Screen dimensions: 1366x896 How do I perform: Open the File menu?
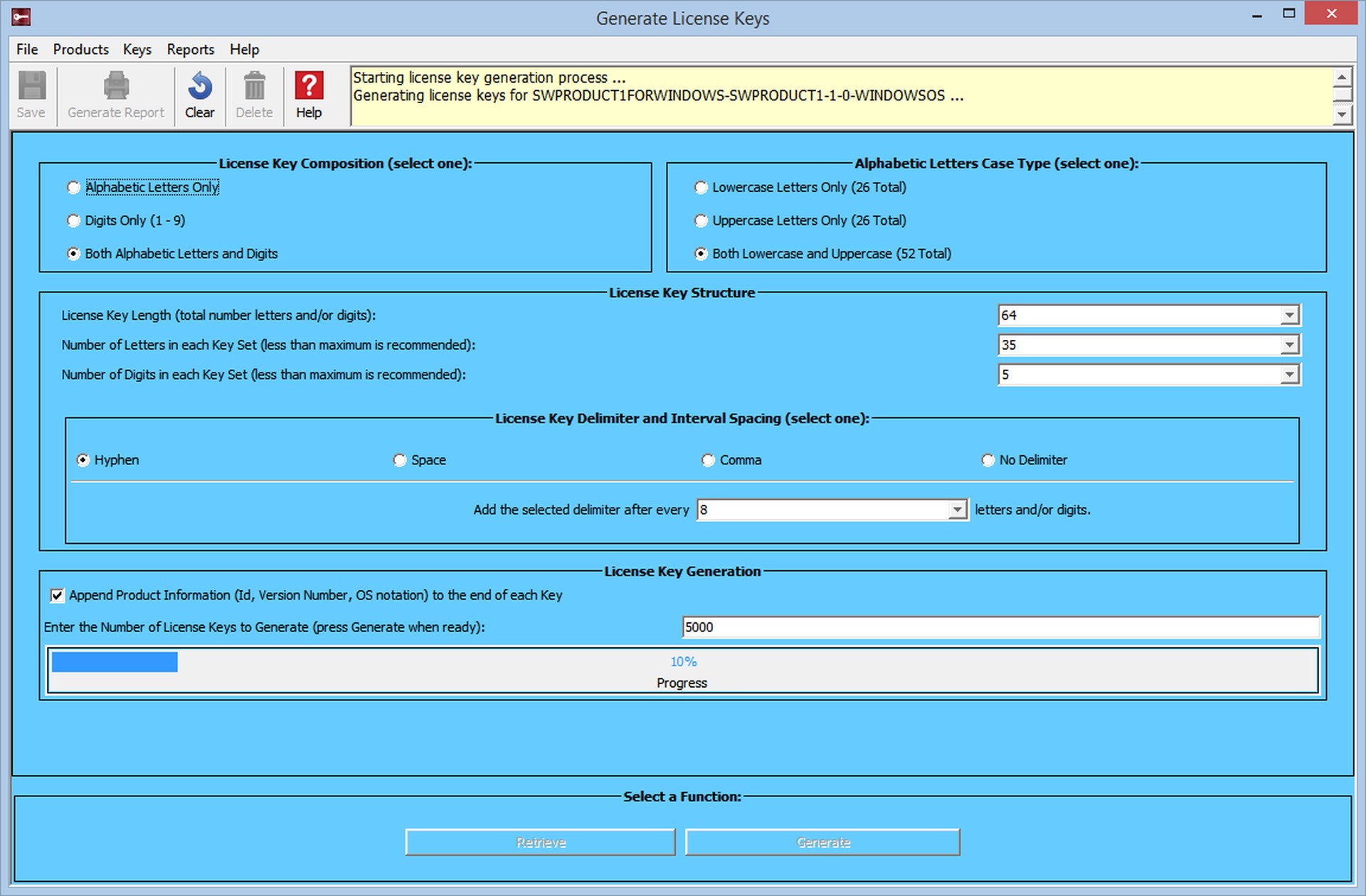point(27,49)
